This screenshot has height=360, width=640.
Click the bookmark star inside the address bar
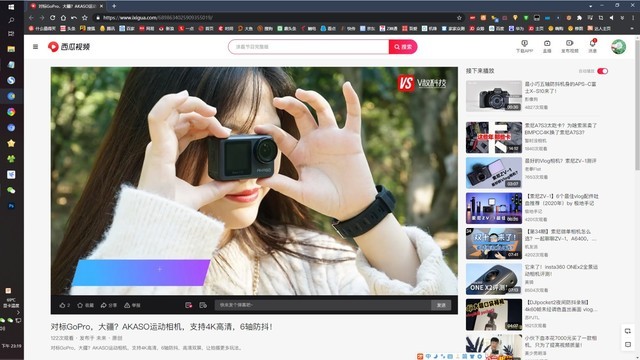pos(459,18)
